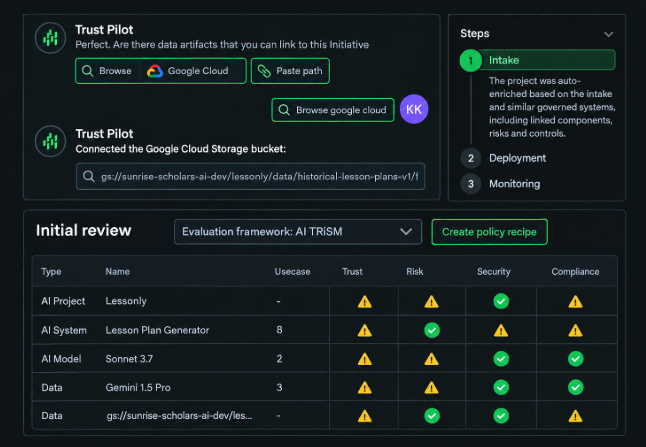The width and height of the screenshot is (646, 447).
Task: Open the Evaluation framework AI TRiSM dropdown
Action: click(x=298, y=232)
